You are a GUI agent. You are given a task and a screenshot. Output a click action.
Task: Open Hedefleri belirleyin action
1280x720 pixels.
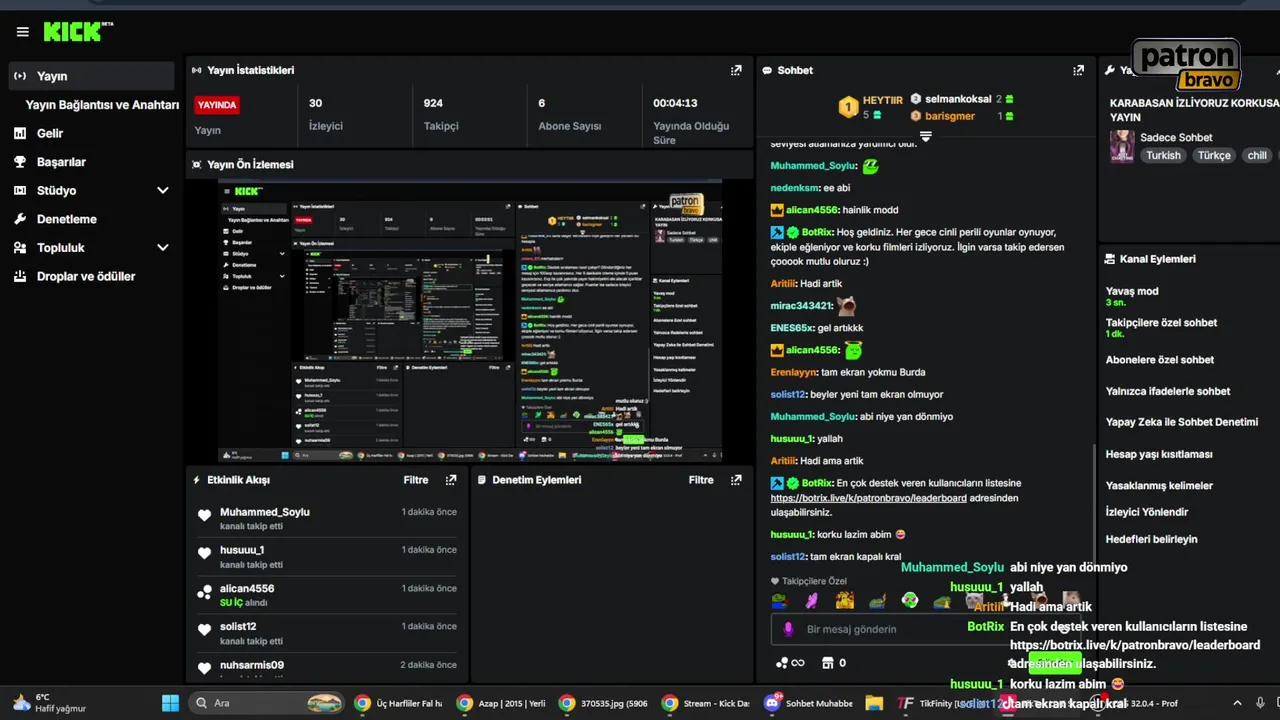(x=1150, y=539)
